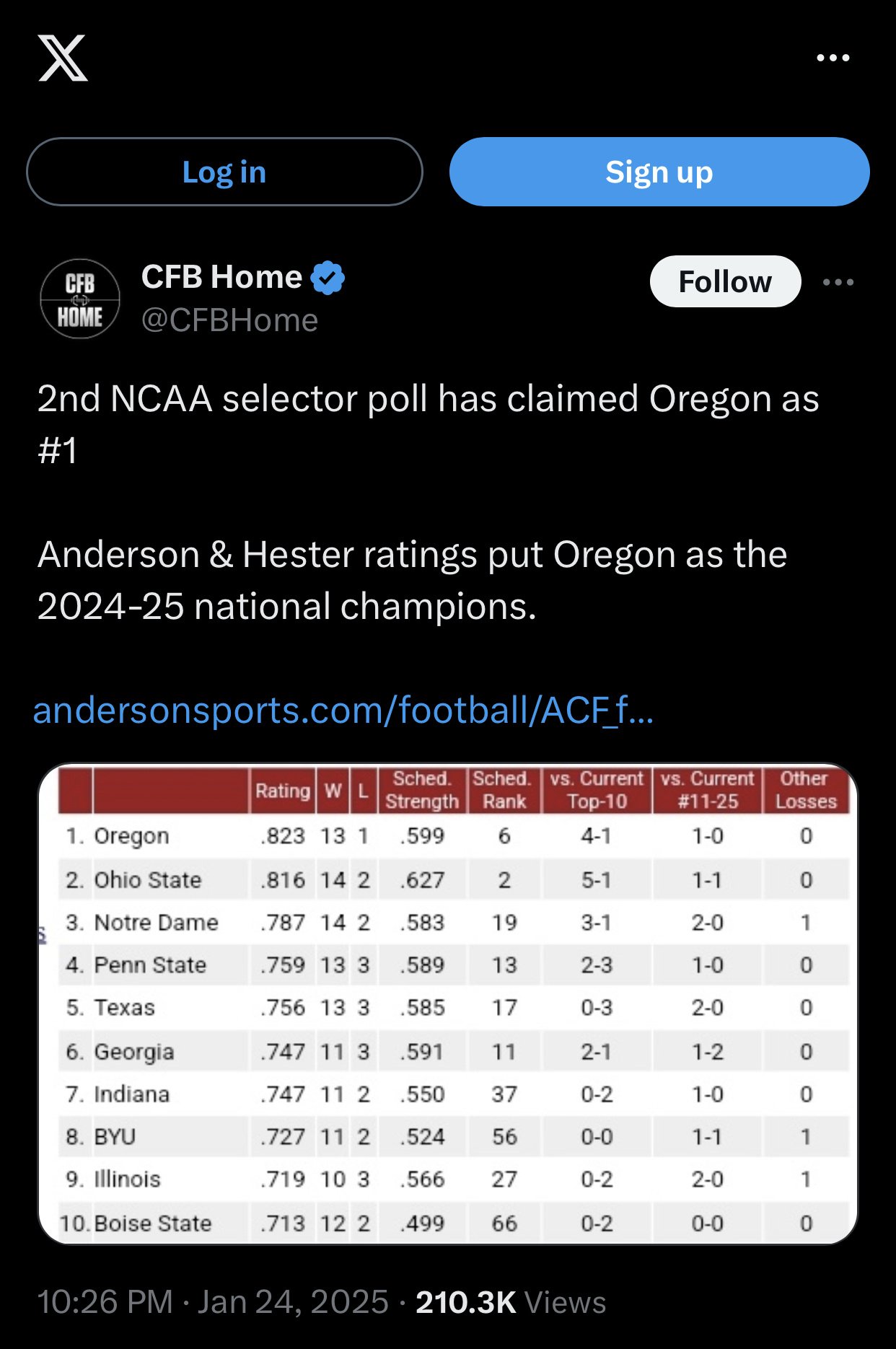Open CFB Home profile avatar

pos(80,299)
